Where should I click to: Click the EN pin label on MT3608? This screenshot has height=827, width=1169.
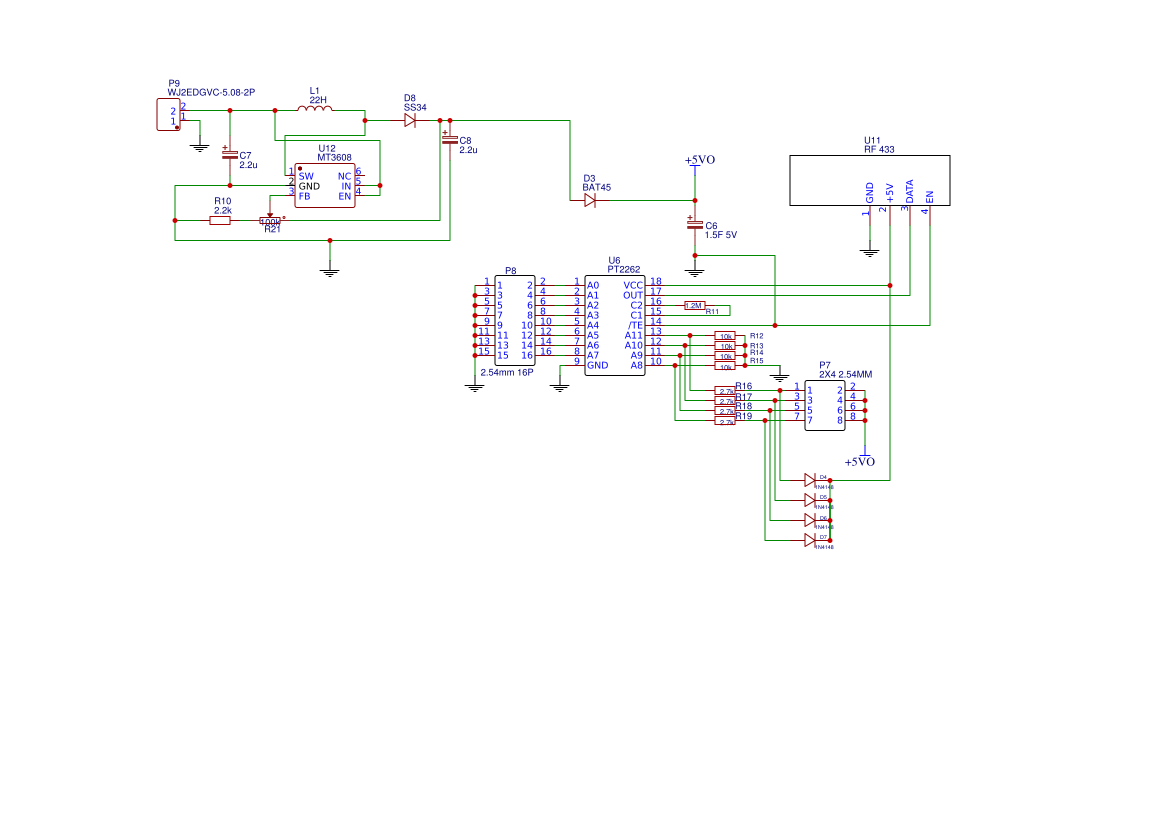344,196
